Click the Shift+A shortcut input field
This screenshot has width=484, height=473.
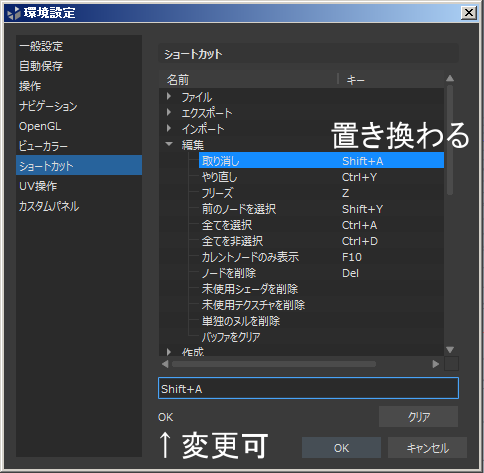[x=308, y=388]
